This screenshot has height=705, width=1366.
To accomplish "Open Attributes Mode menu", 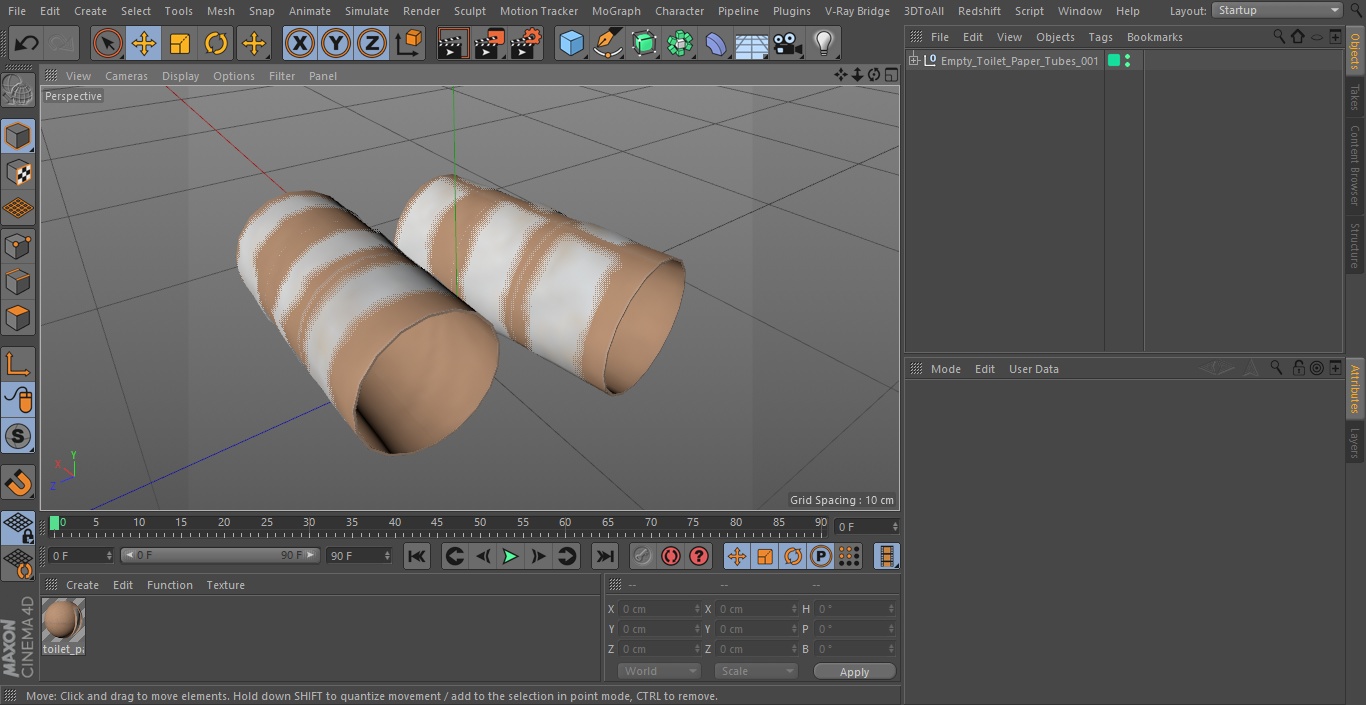I will (x=945, y=369).
